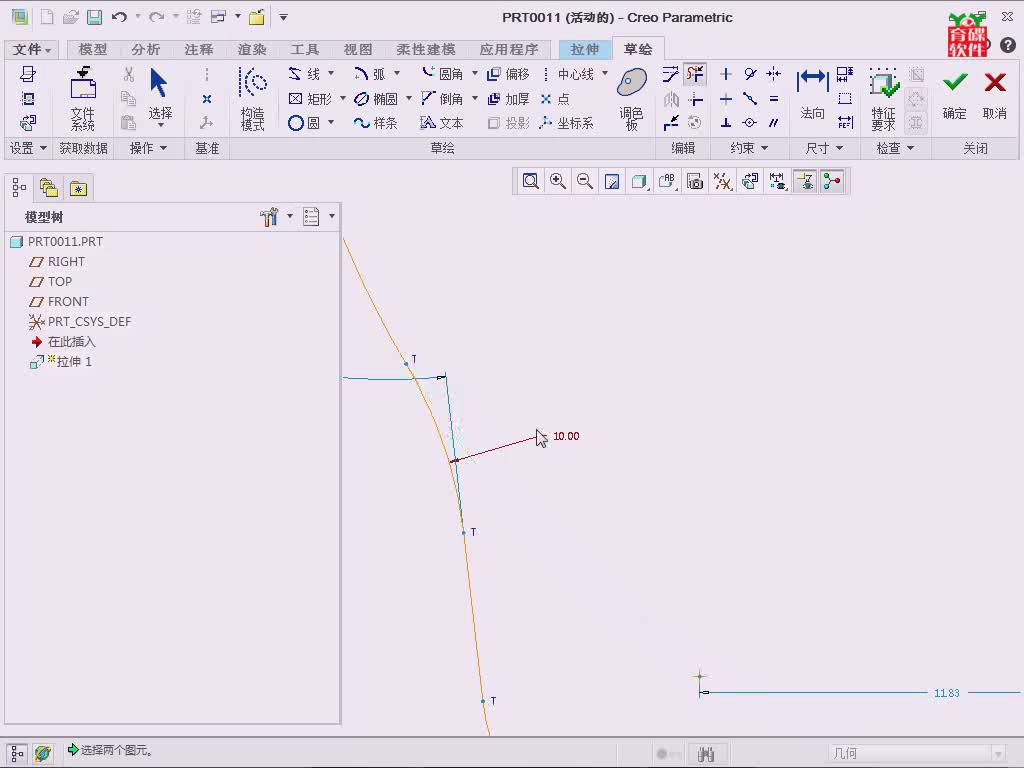Select 拉伸 1 feature in model tree
The height and width of the screenshot is (768, 1024).
(61, 362)
